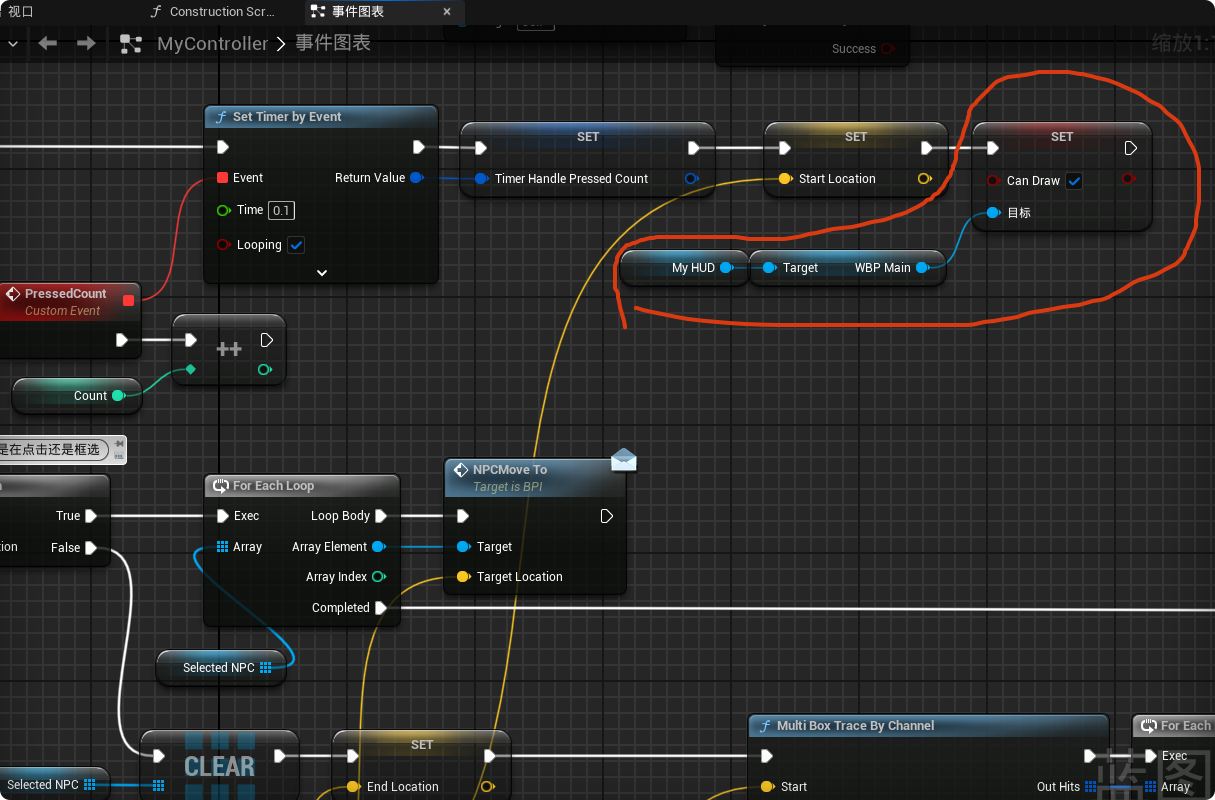This screenshot has width=1215, height=800.
Task: Go forward with the right arrow button
Action: (x=87, y=43)
